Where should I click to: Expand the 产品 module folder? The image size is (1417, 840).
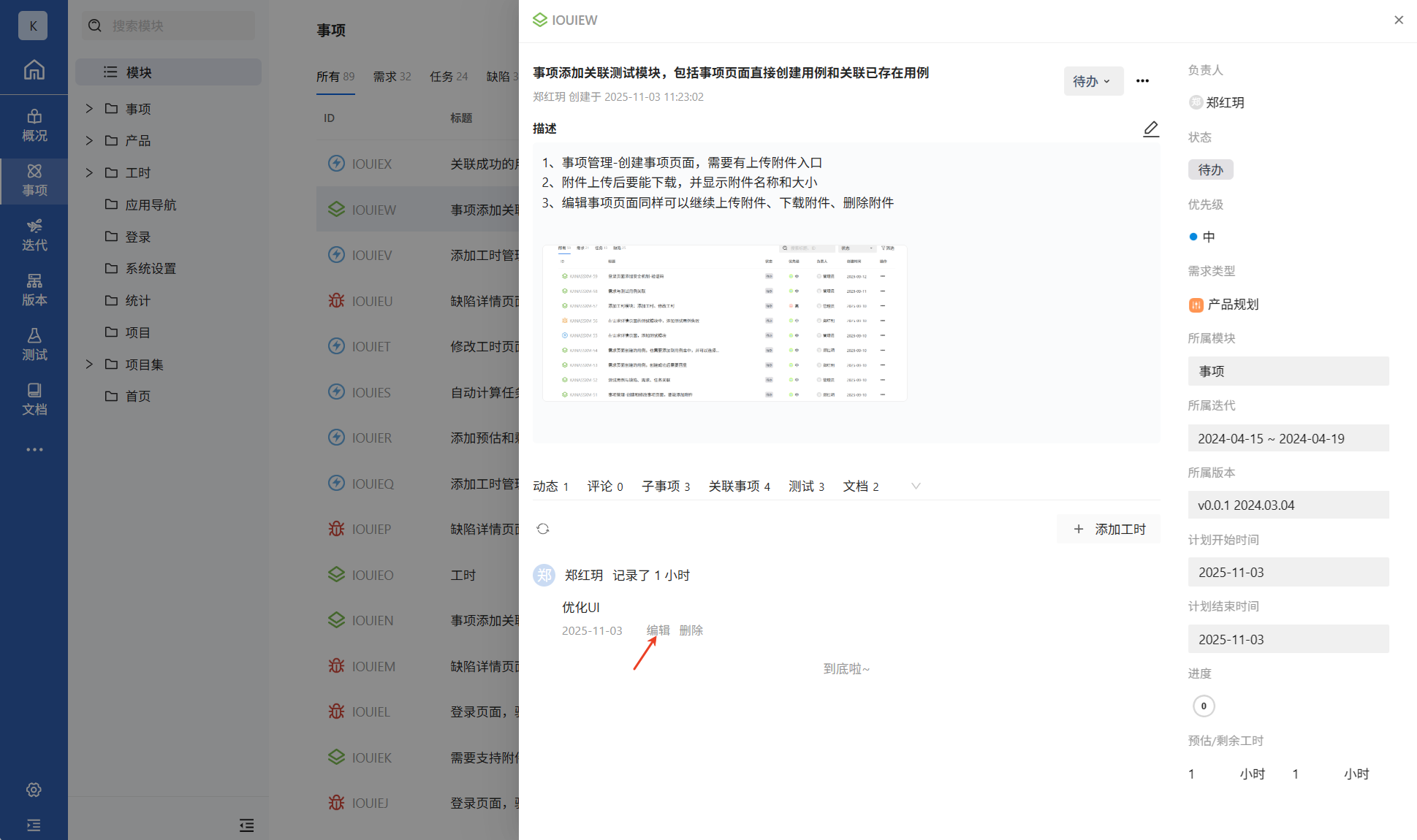click(x=89, y=140)
